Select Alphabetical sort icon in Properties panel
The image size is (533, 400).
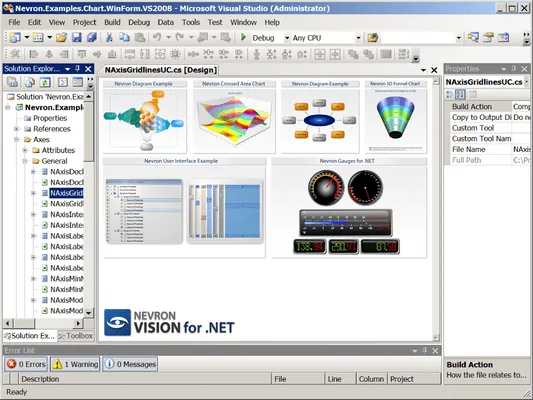coord(460,94)
